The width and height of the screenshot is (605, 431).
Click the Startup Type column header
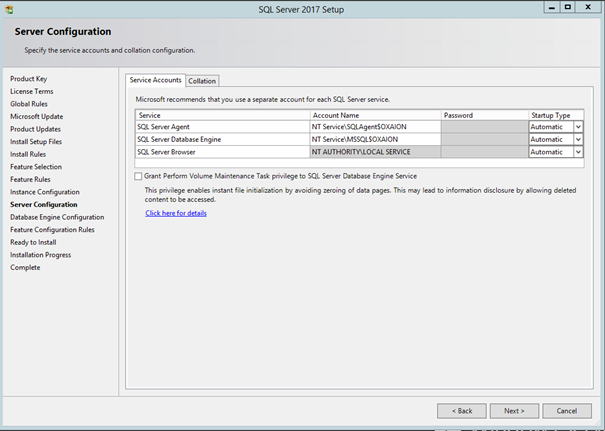(x=556, y=115)
